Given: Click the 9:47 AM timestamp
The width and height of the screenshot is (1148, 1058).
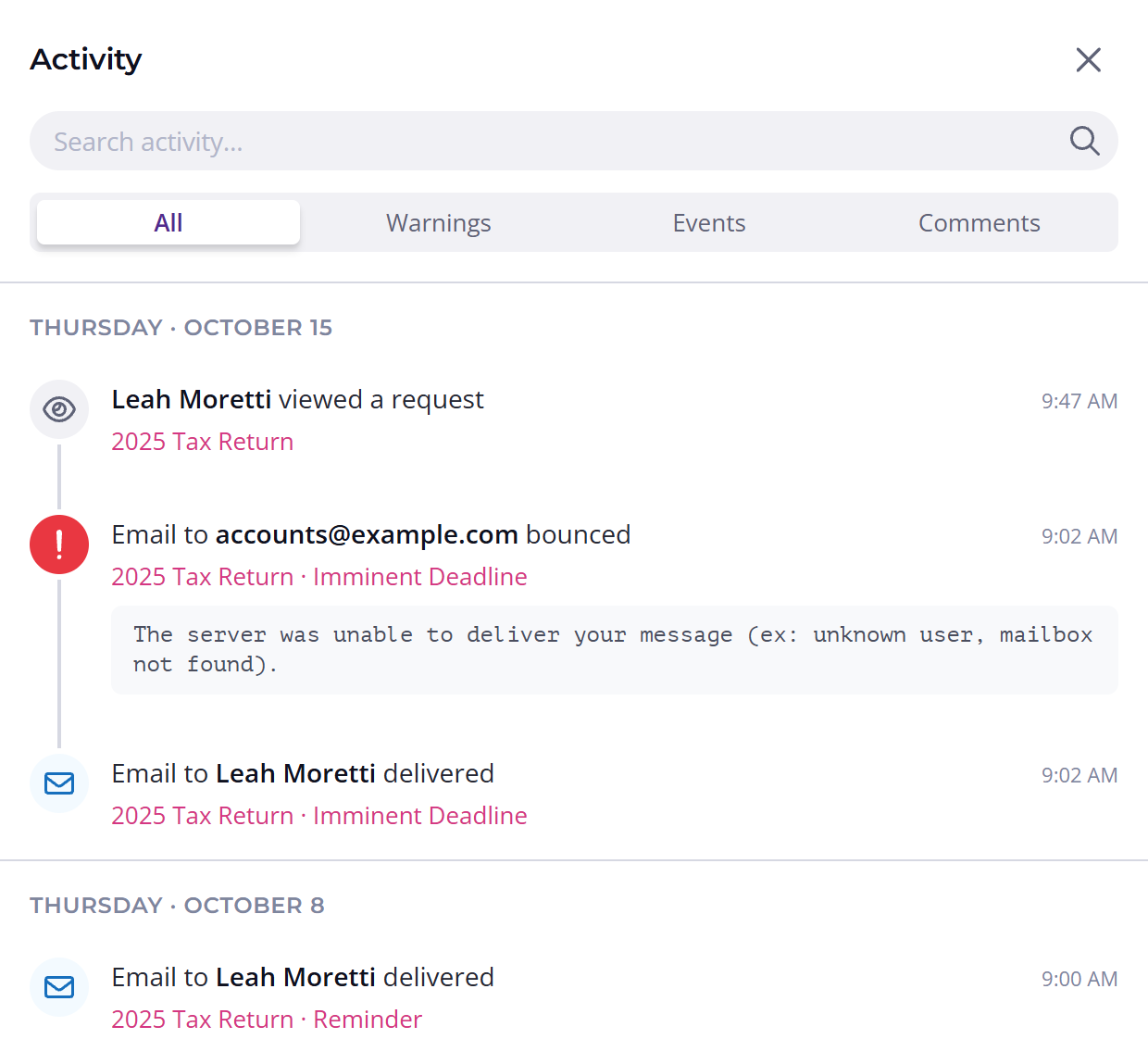Looking at the screenshot, I should (x=1079, y=401).
